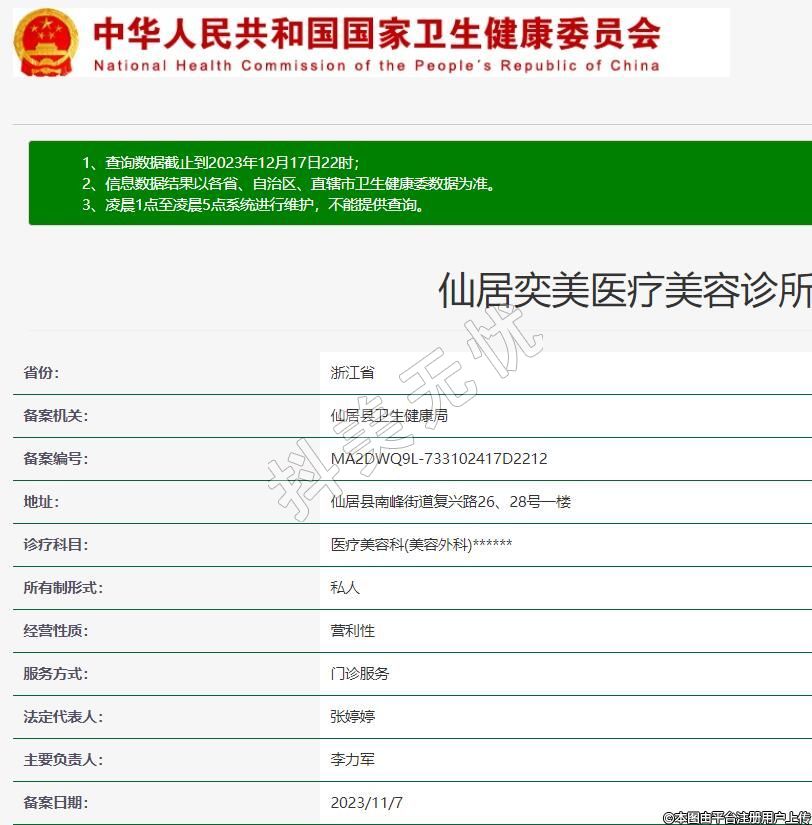Click the copyright watermark text at bottom right
This screenshot has width=812, height=825.
[x=736, y=817]
